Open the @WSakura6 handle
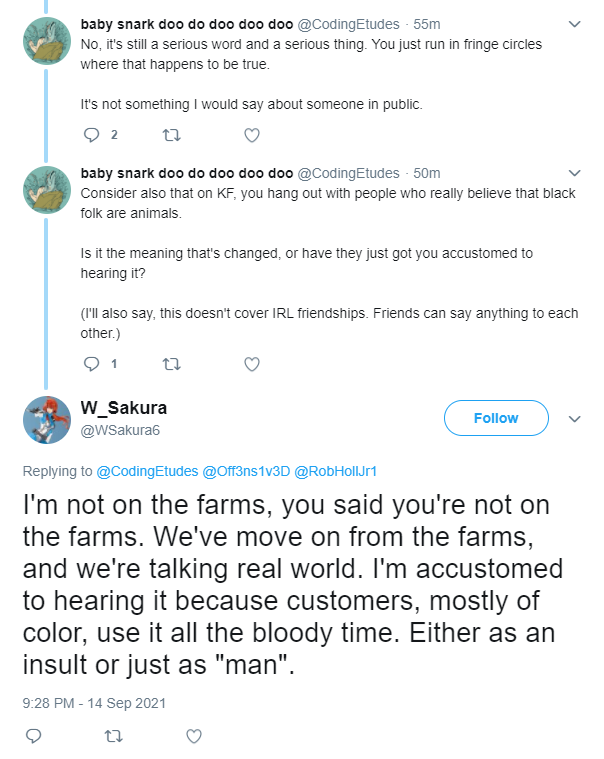Screen dimensions: 604x759 point(120,430)
